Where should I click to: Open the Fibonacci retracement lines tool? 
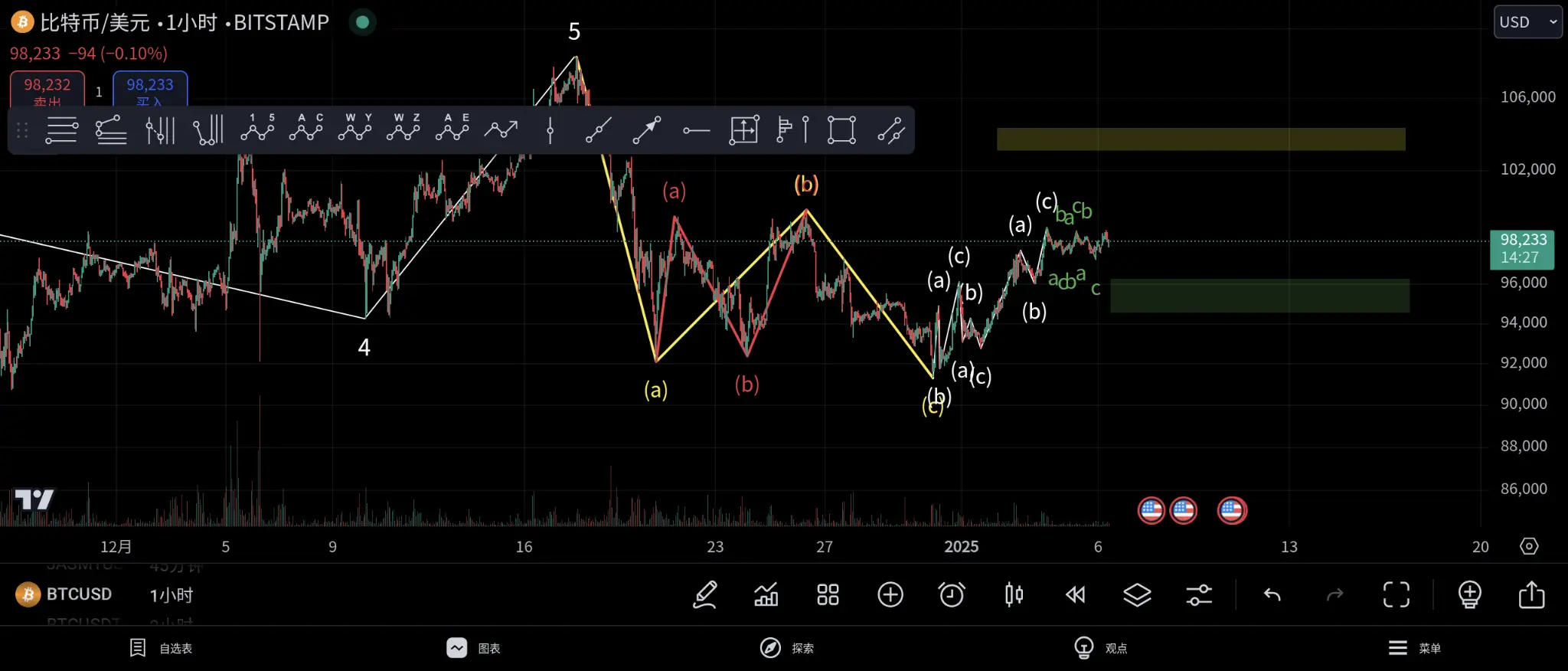111,129
